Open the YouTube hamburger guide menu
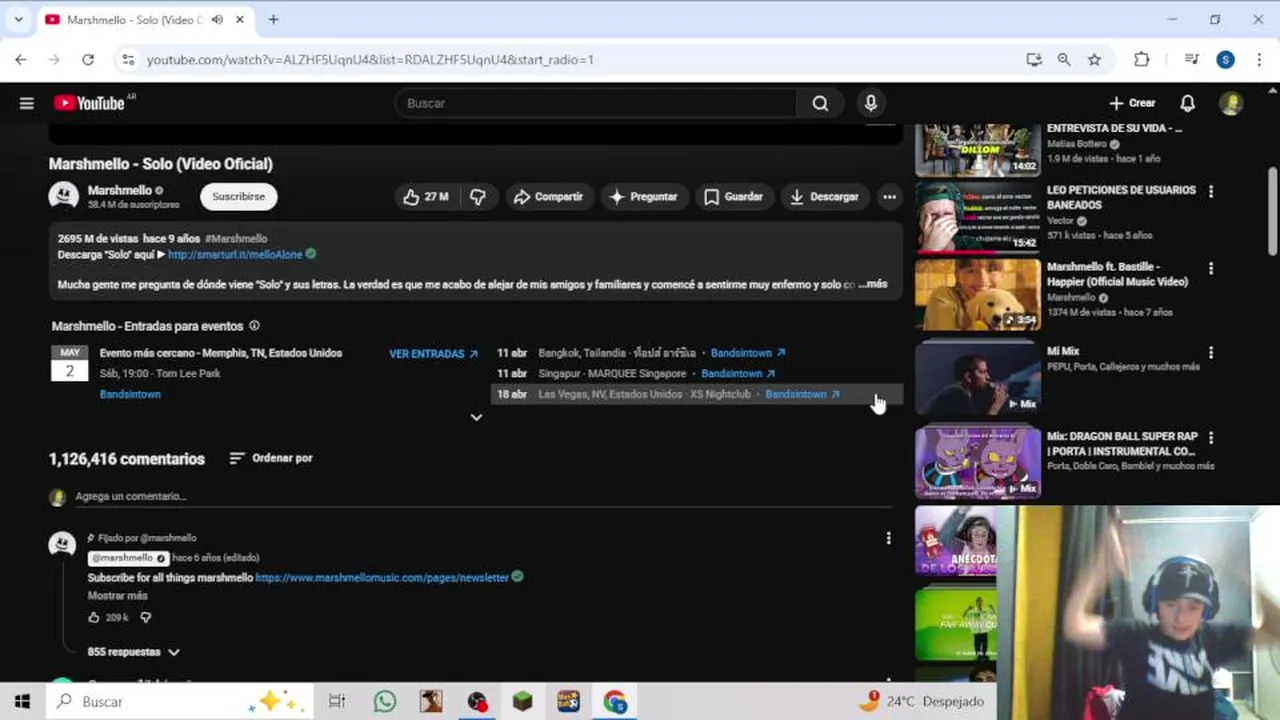 coord(27,103)
